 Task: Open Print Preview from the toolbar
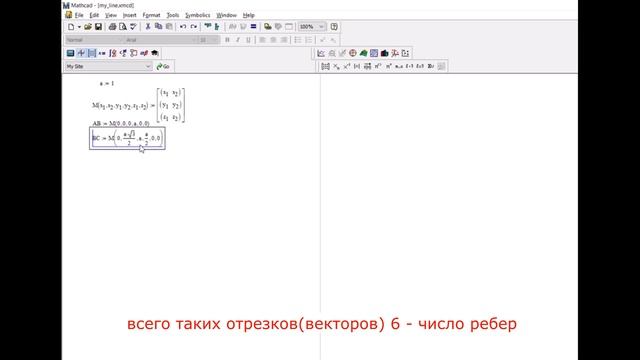[x=122, y=27]
